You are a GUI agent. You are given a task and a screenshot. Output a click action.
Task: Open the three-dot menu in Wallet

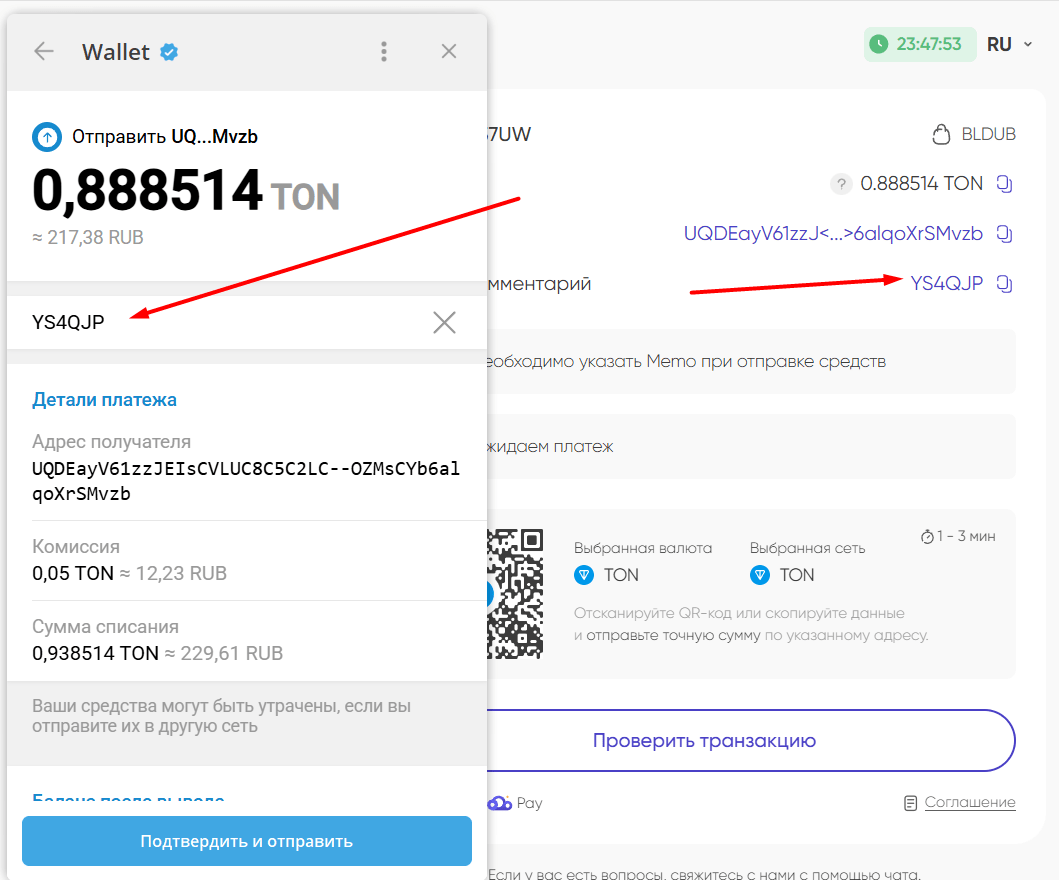[384, 52]
